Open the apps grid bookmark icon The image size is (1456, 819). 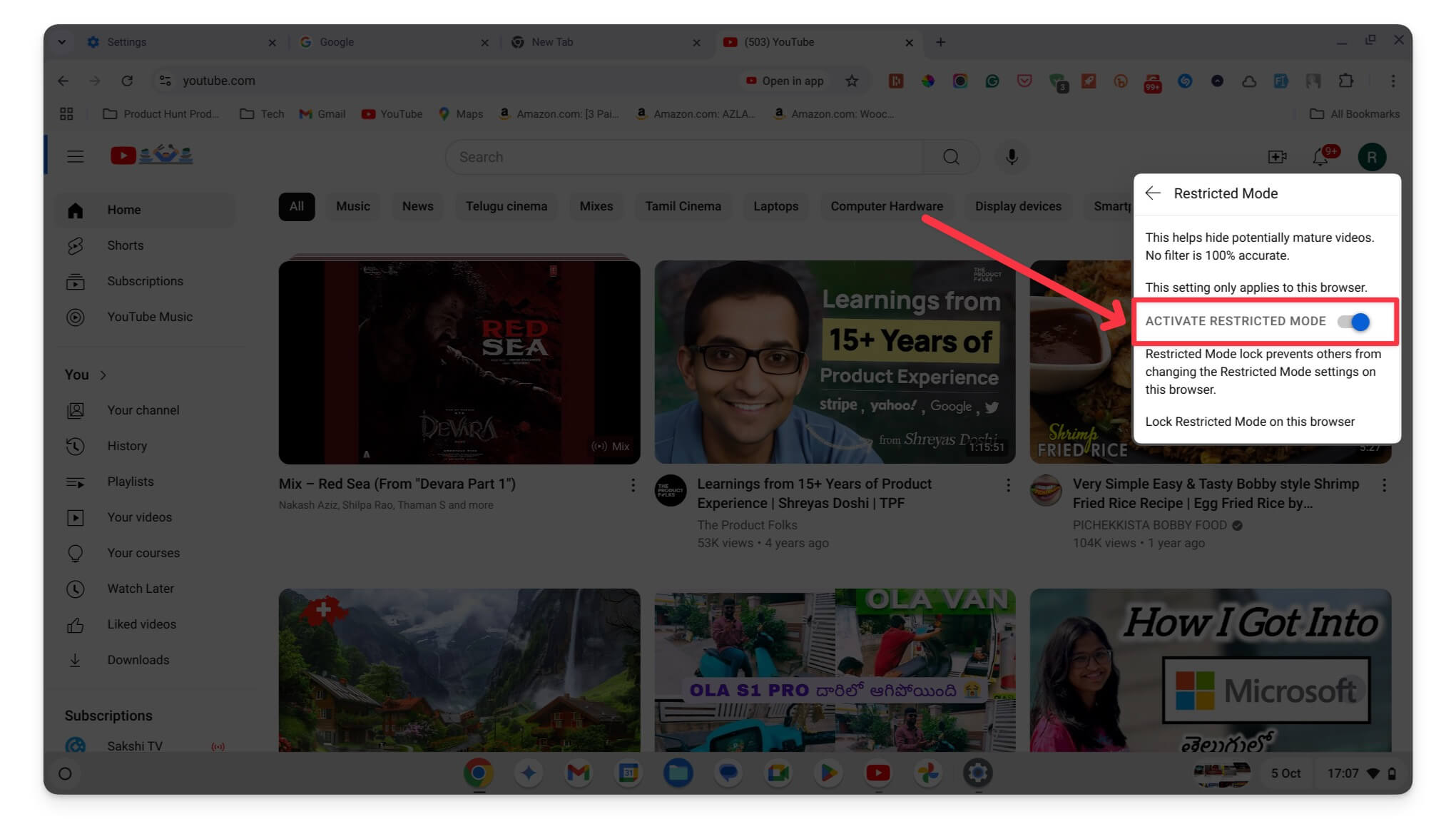pos(66,114)
